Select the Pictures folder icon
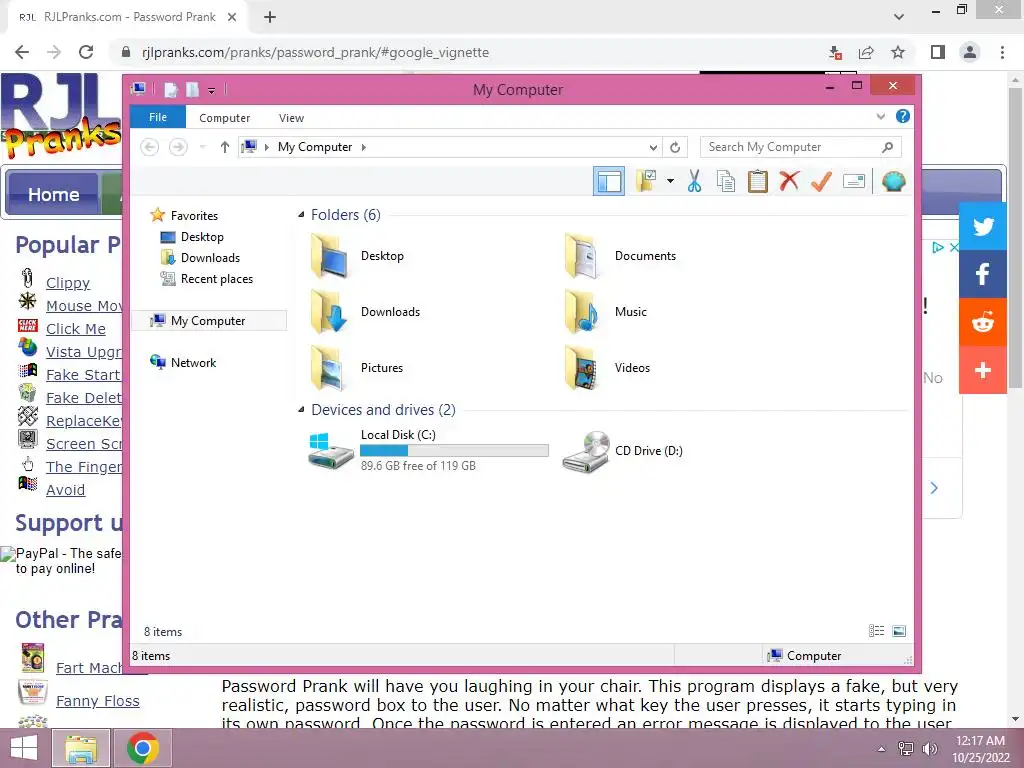Screen dimensions: 1024x768 pyautogui.click(x=330, y=368)
